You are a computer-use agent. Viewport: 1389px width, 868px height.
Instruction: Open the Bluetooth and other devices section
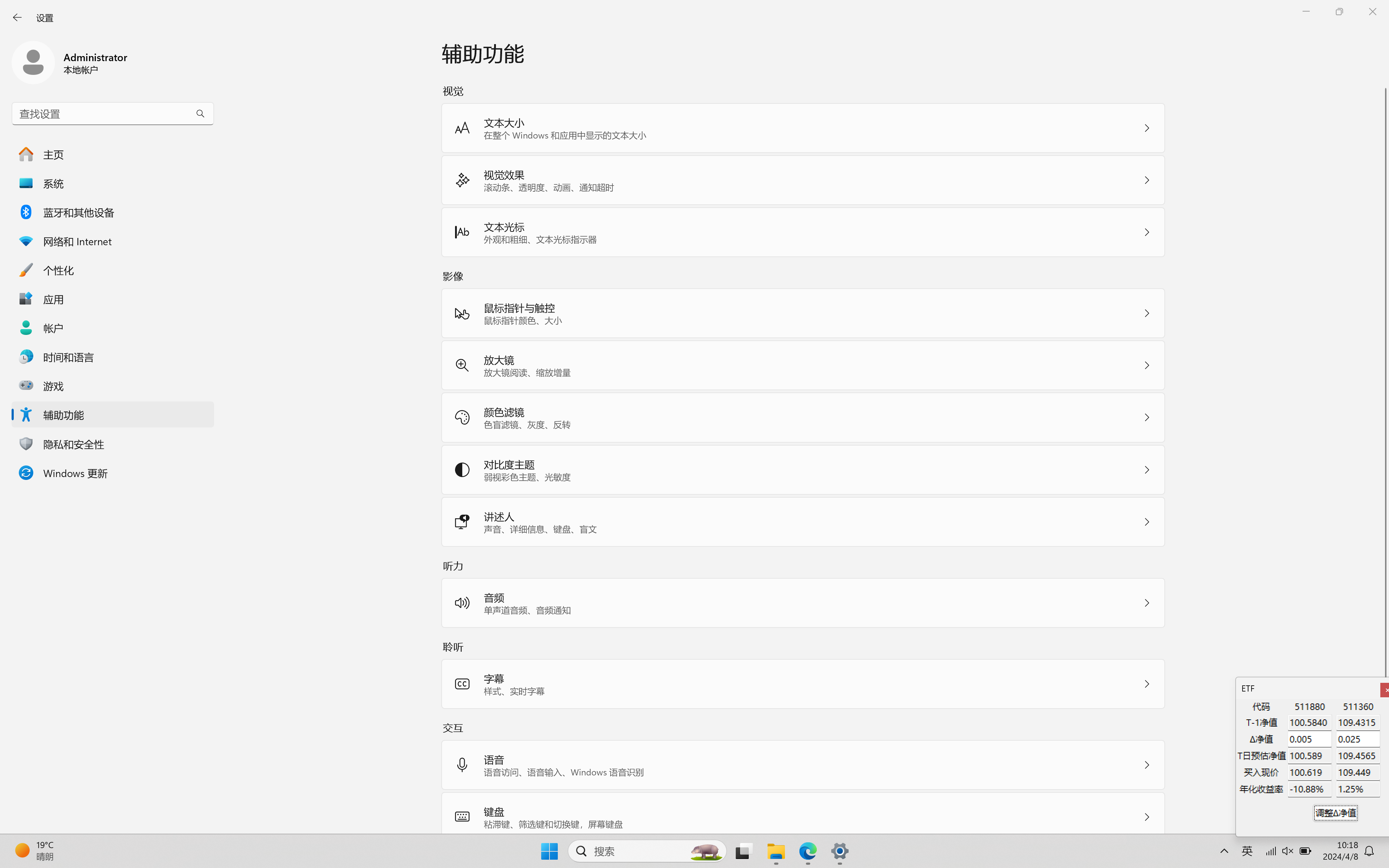(x=78, y=212)
